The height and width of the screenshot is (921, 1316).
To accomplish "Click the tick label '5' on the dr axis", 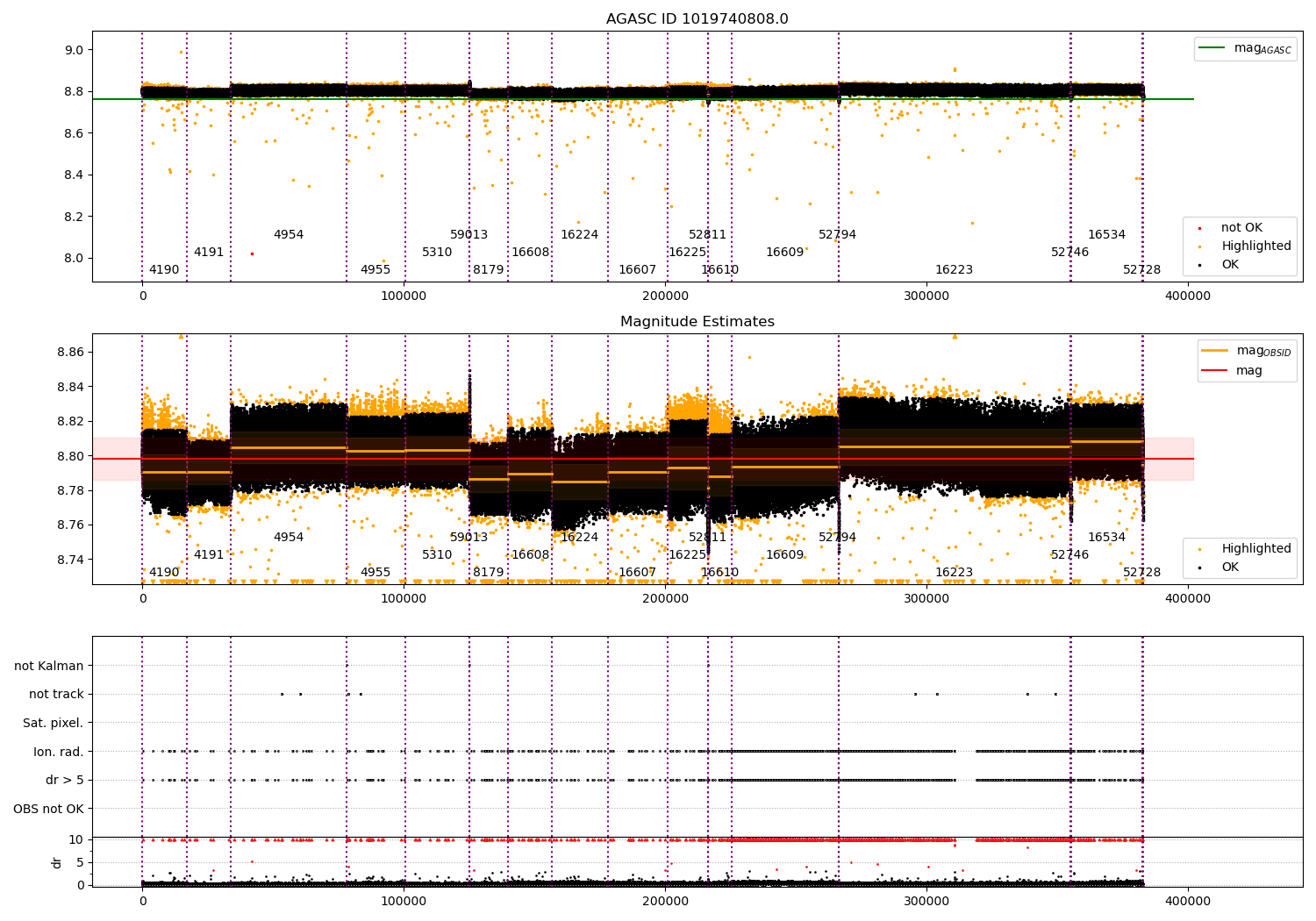I will coord(81,862).
